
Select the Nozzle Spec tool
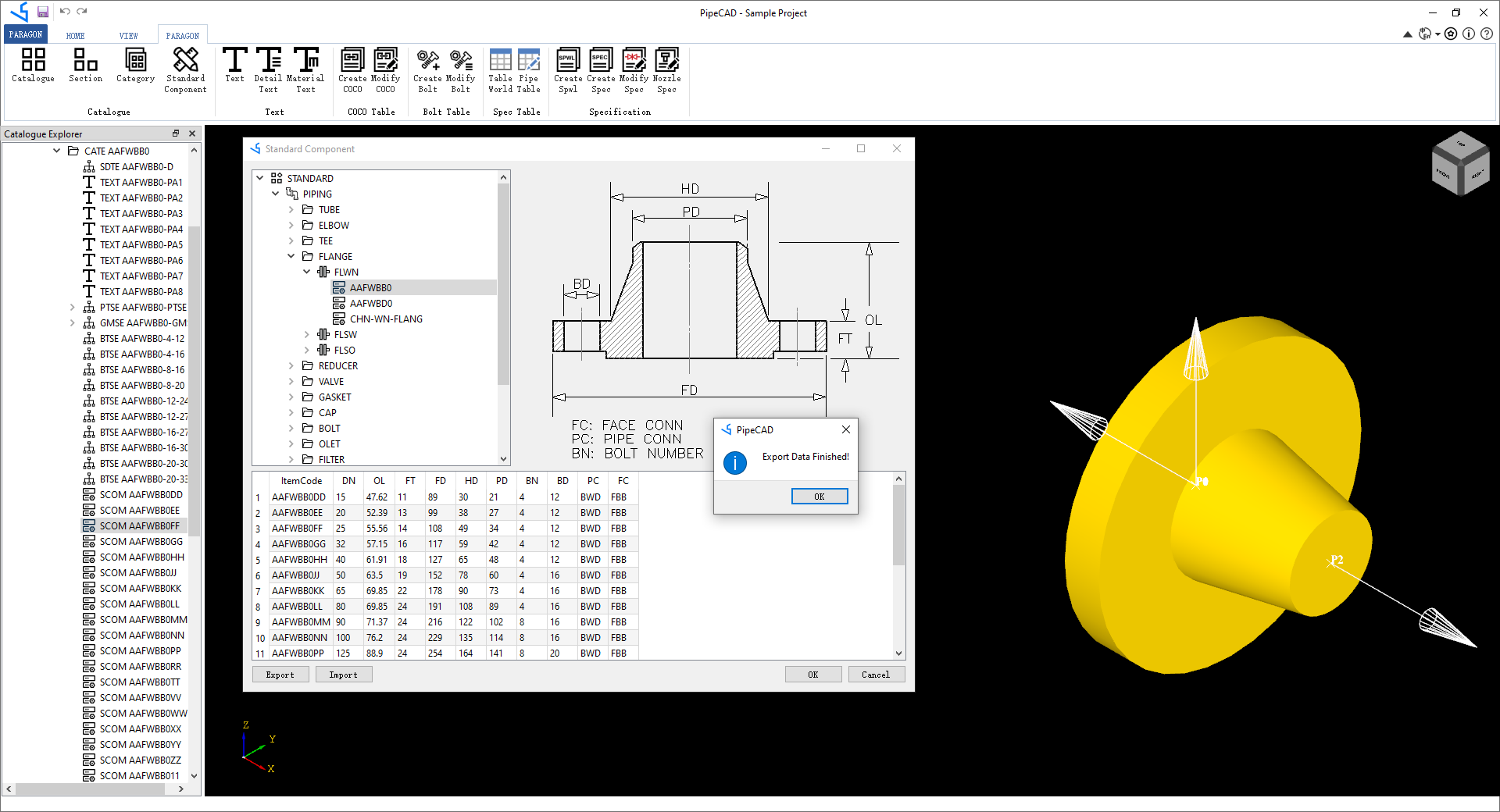(x=666, y=69)
